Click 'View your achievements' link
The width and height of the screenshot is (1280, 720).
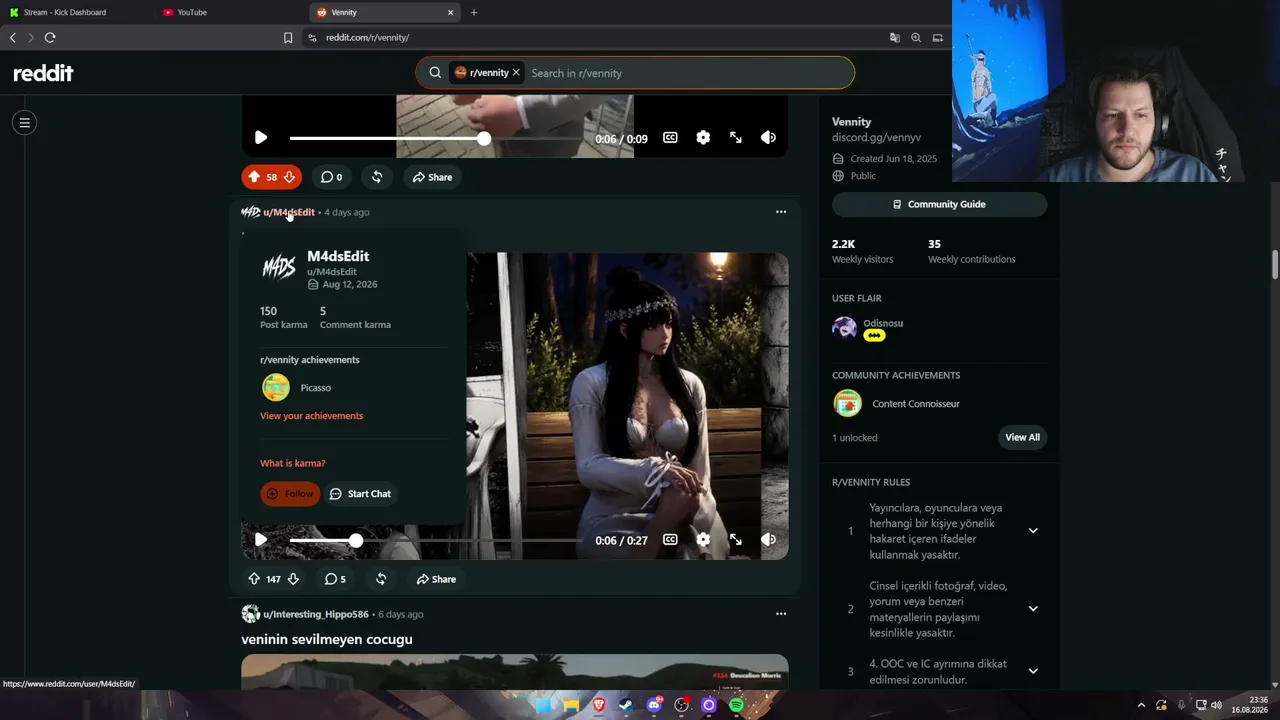(311, 416)
